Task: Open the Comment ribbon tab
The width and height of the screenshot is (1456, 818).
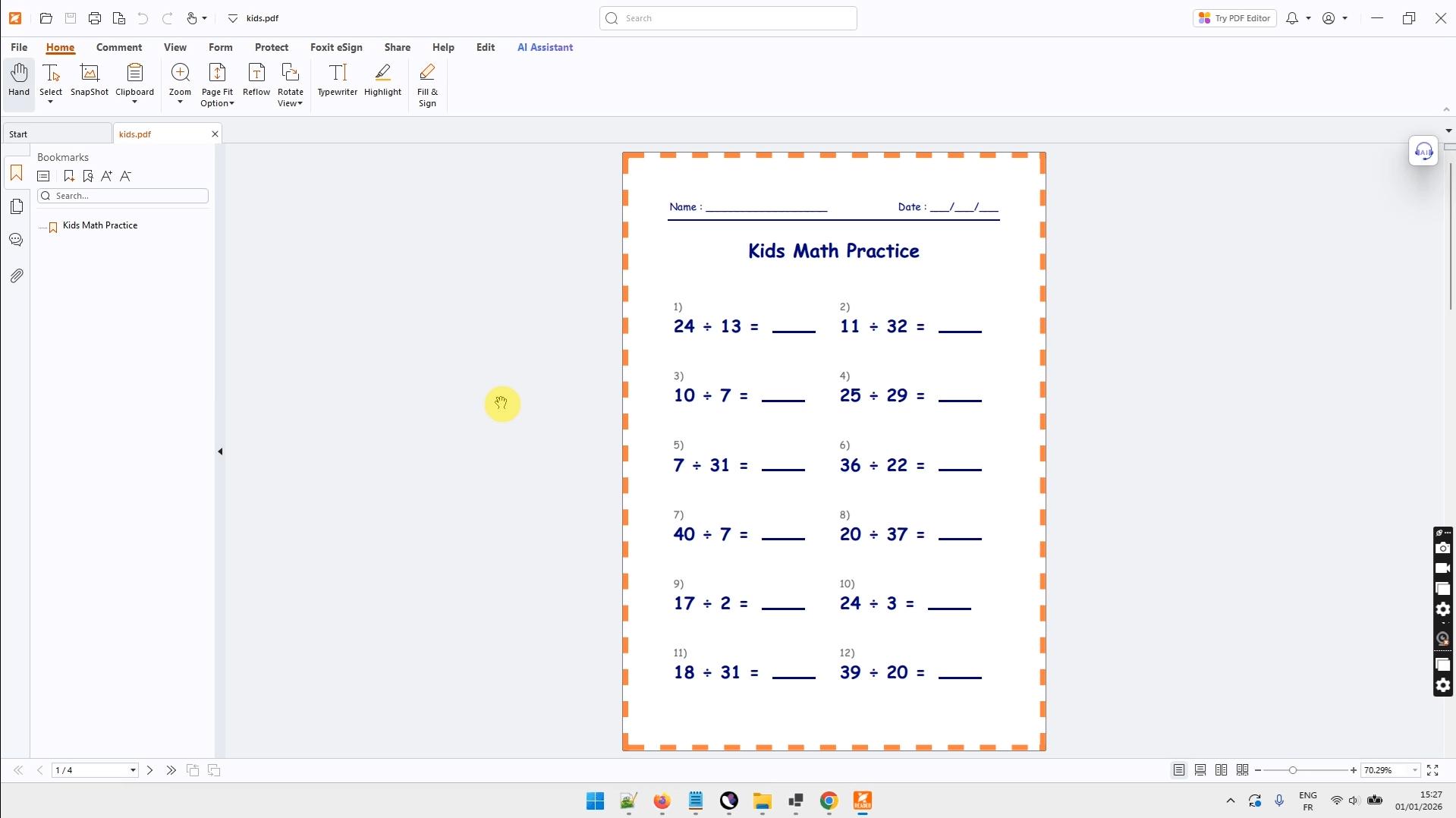Action: pyautogui.click(x=119, y=47)
